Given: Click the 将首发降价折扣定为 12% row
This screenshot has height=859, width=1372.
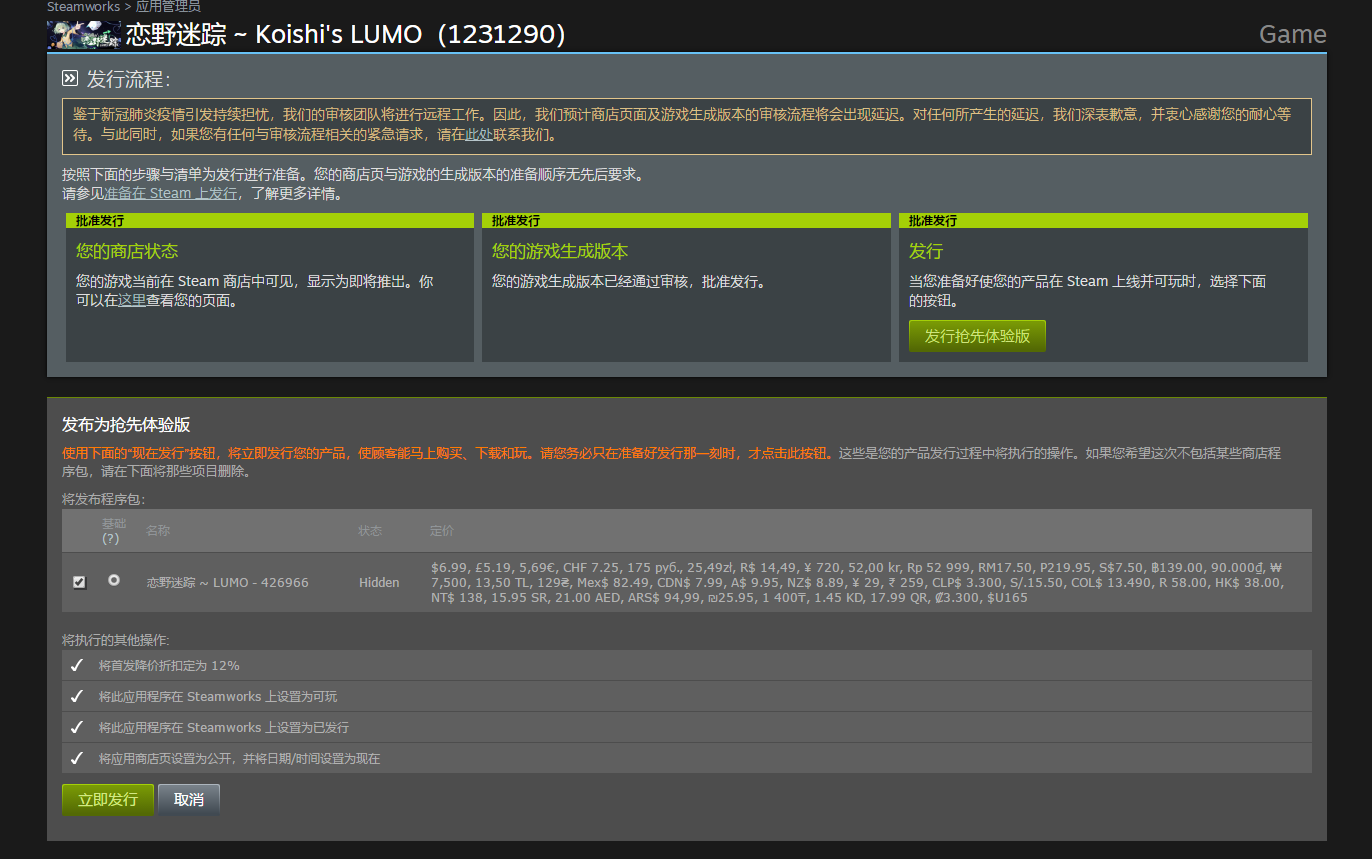Looking at the screenshot, I should [687, 665].
